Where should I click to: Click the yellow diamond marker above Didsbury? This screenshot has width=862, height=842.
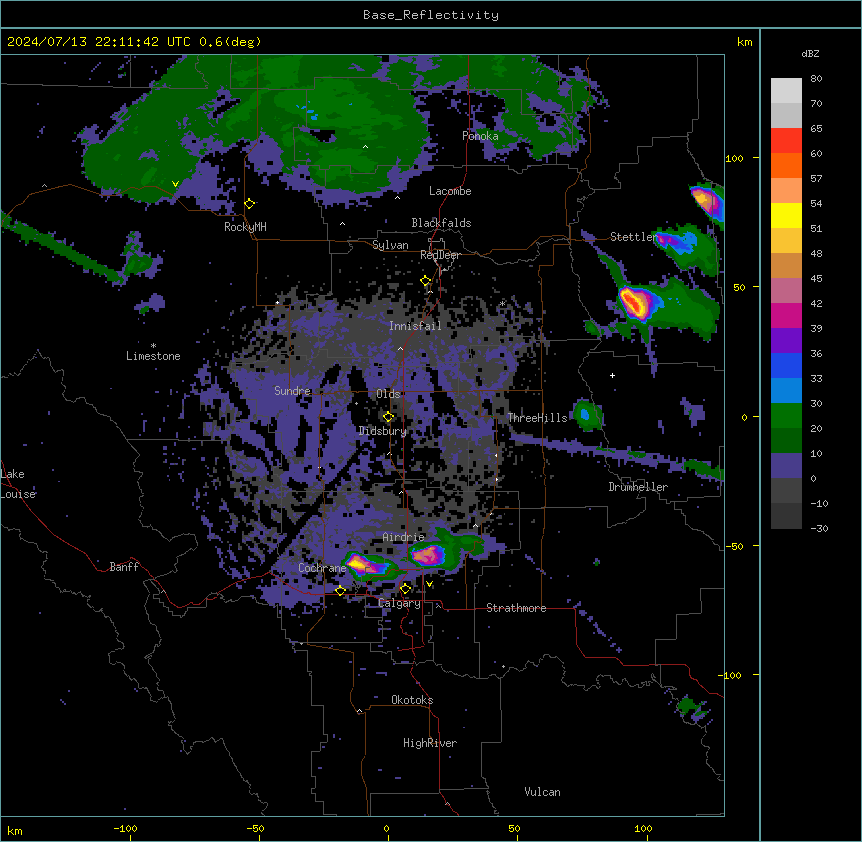pos(388,417)
